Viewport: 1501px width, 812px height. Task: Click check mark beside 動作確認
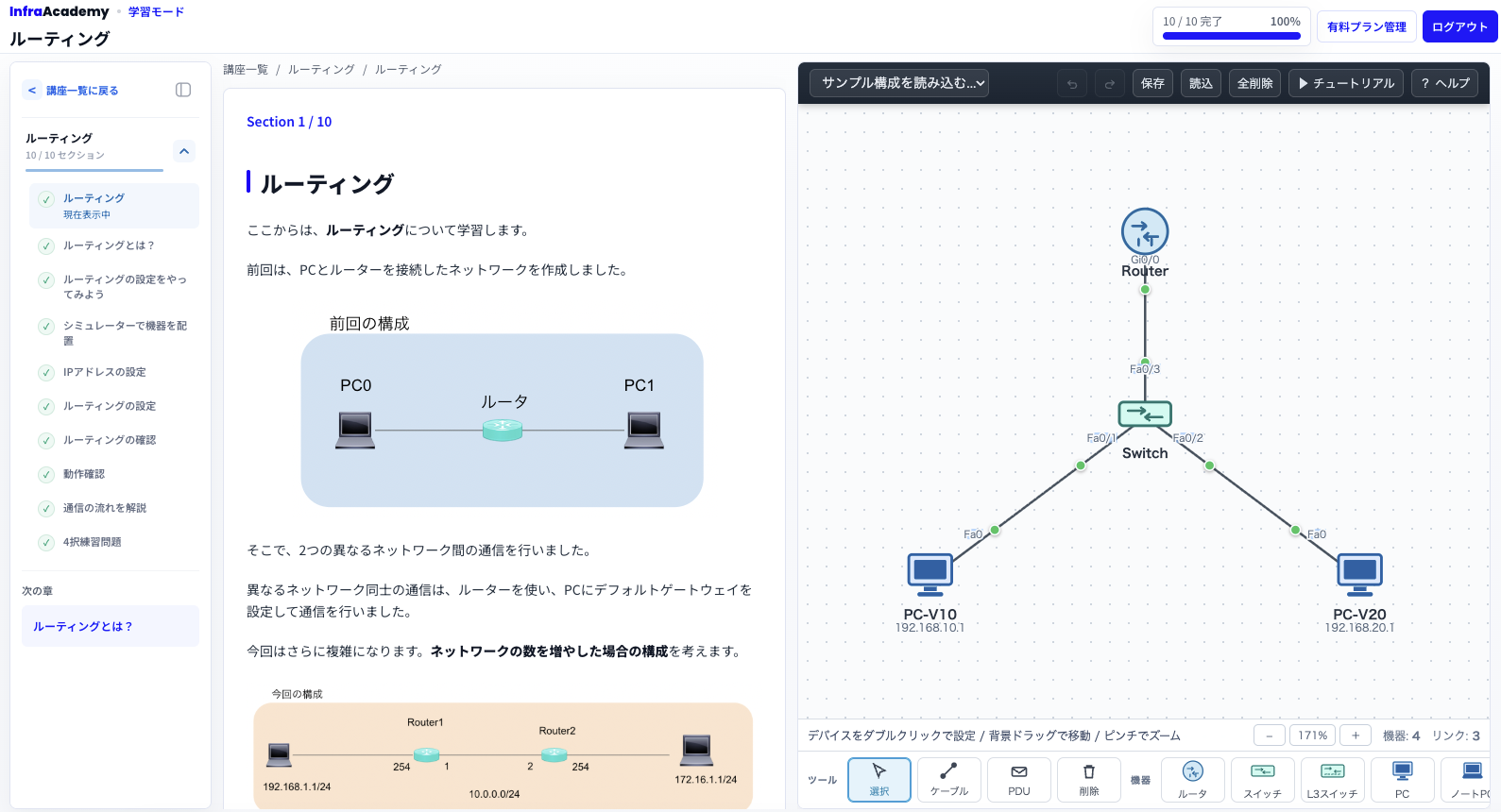click(x=45, y=474)
